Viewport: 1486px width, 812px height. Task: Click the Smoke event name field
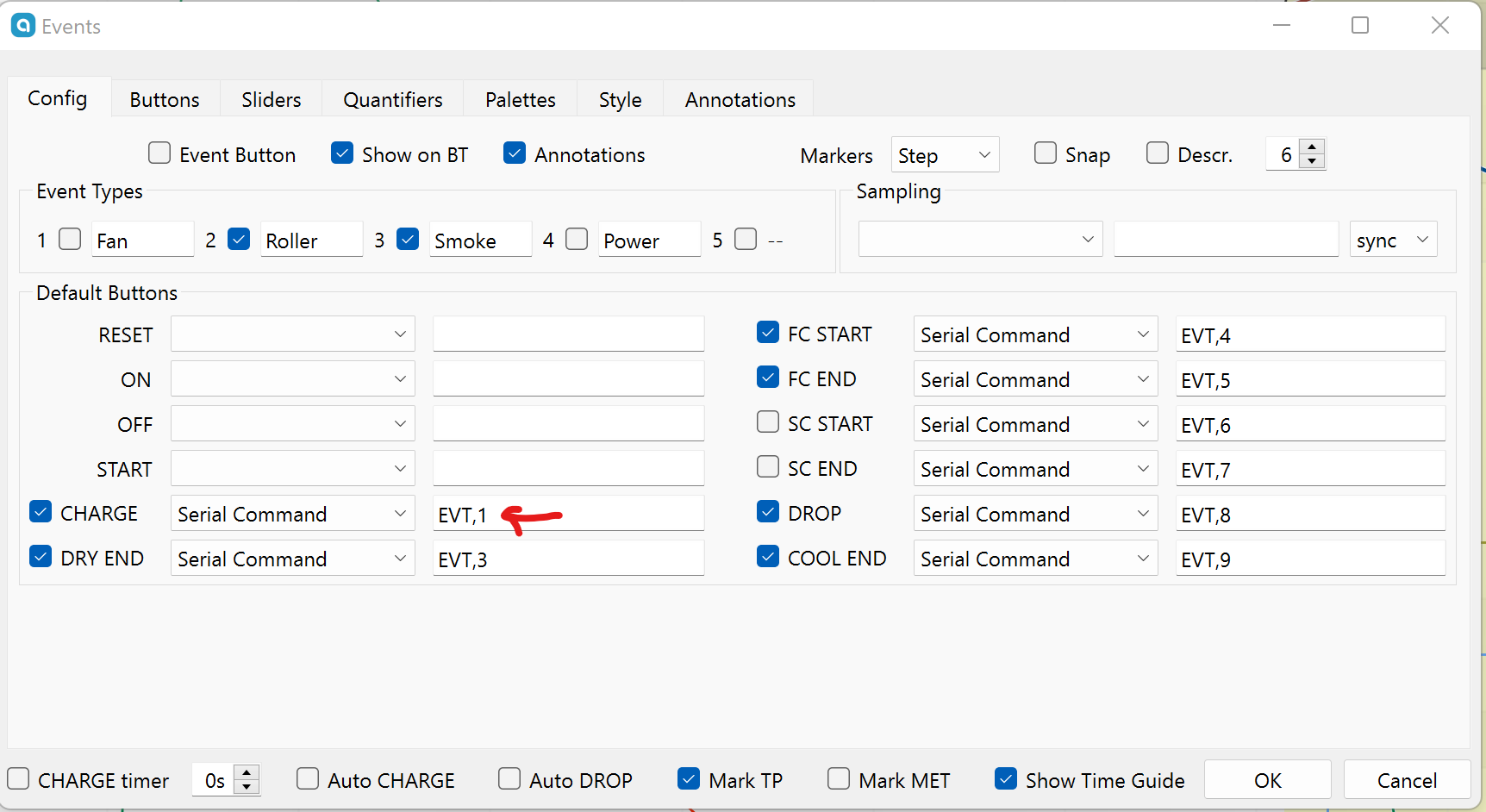click(x=479, y=240)
